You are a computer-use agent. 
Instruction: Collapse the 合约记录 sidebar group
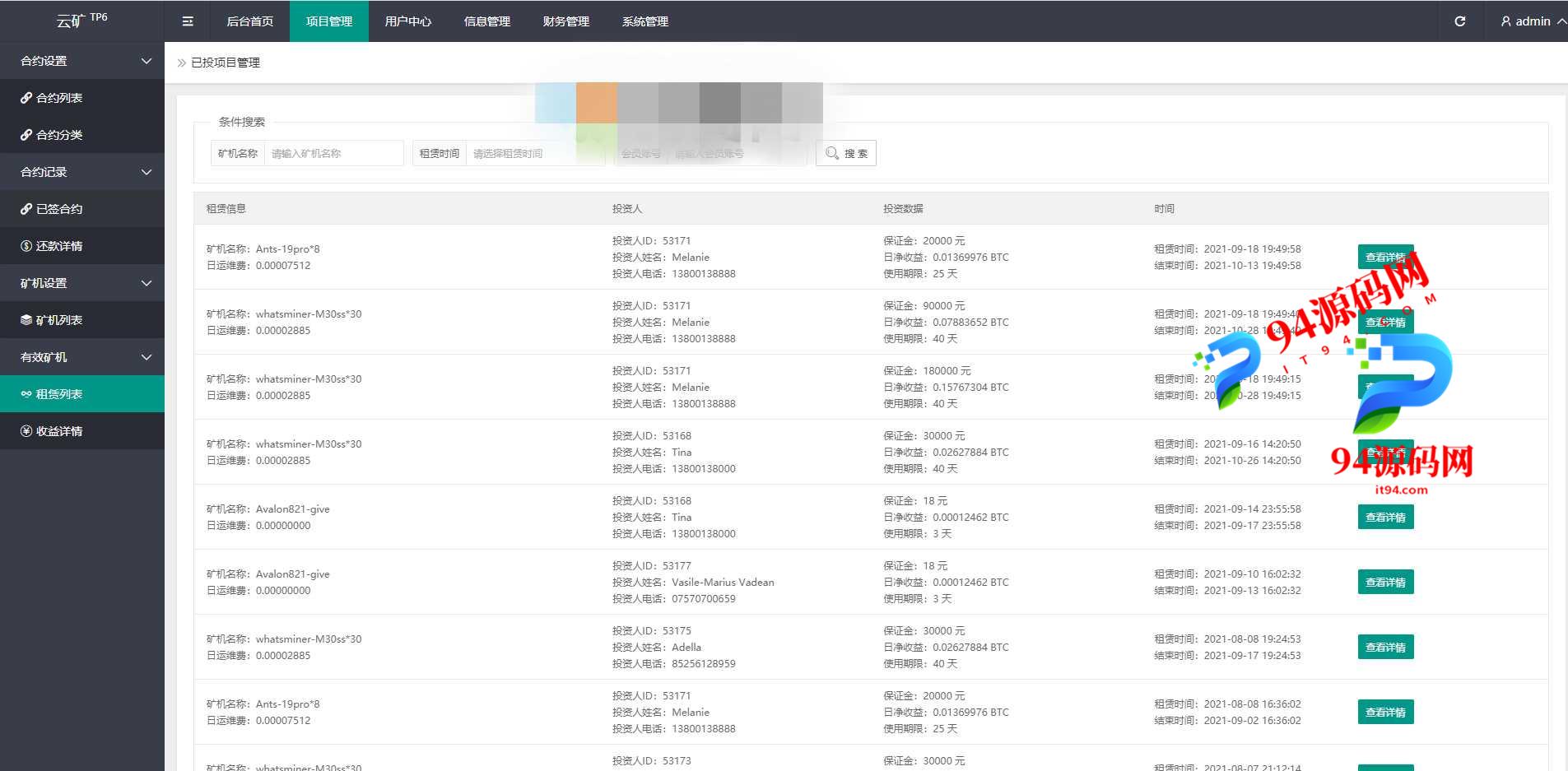(x=82, y=172)
